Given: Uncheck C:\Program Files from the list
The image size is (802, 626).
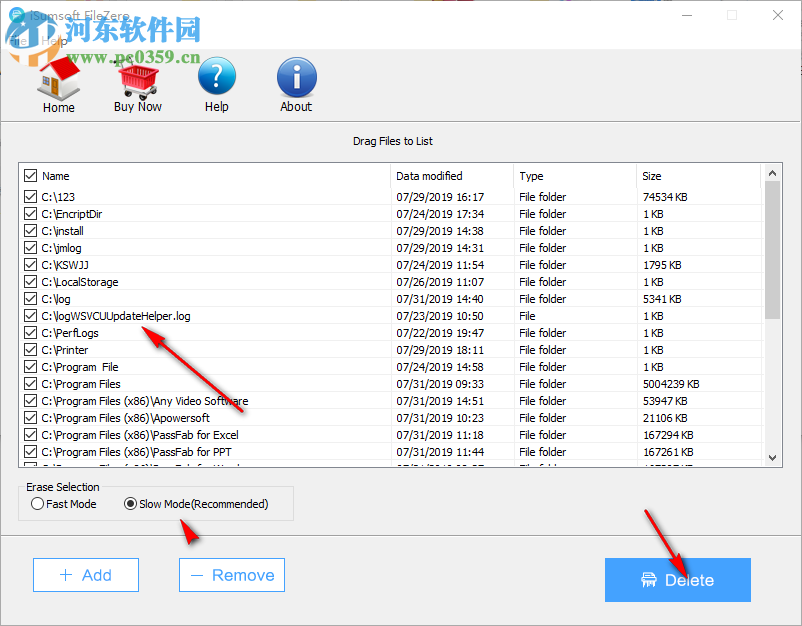Looking at the screenshot, I should [29, 383].
